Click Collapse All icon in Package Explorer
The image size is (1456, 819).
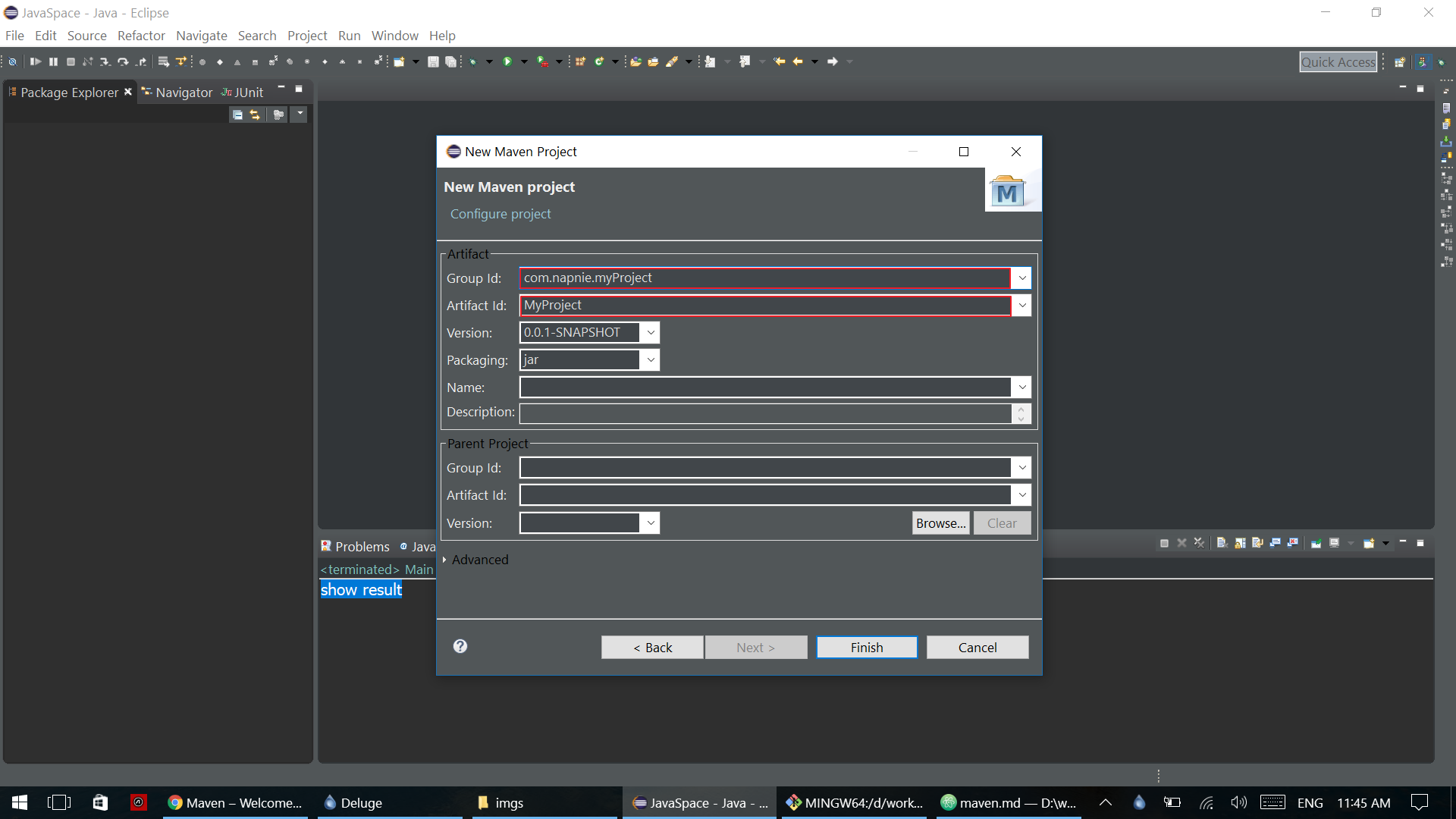pyautogui.click(x=237, y=115)
